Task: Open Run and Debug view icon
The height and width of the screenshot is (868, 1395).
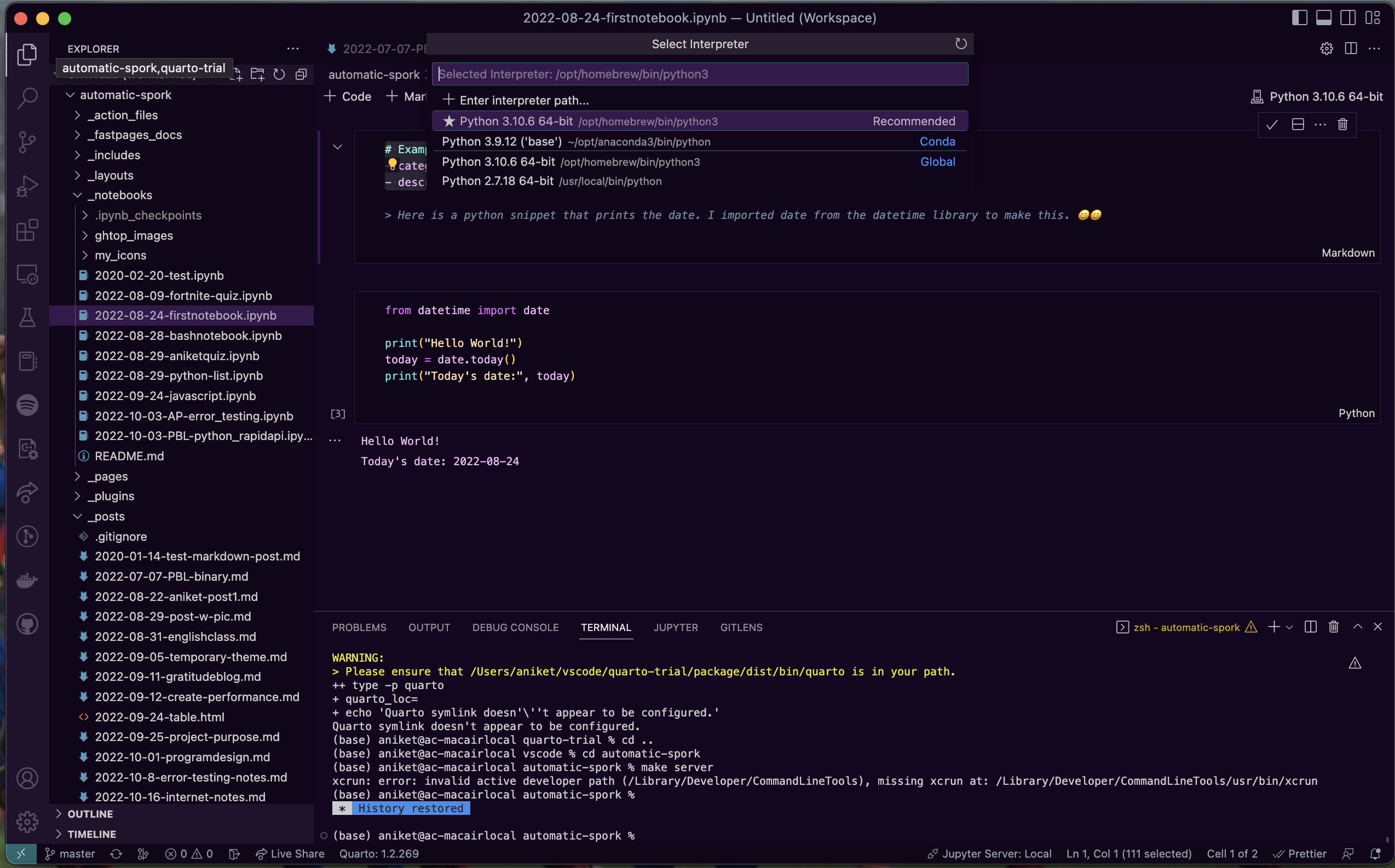Action: [x=27, y=186]
